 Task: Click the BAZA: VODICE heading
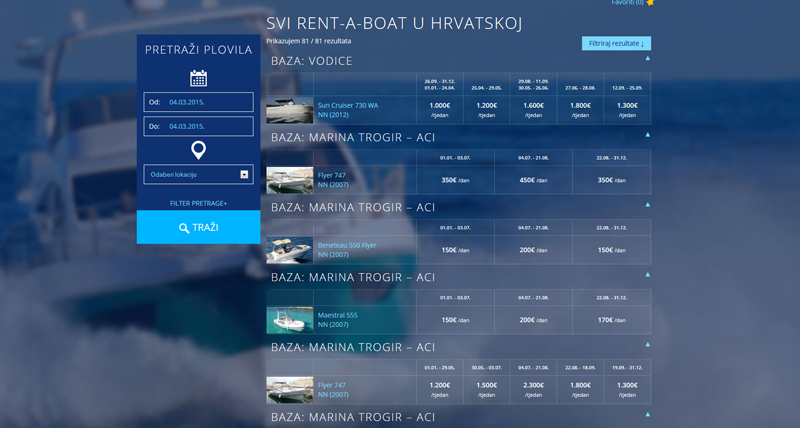click(312, 61)
